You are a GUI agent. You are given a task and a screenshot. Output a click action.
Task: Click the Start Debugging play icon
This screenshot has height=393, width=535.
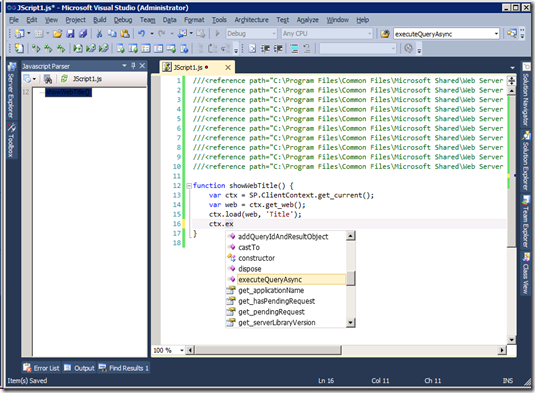click(217, 33)
